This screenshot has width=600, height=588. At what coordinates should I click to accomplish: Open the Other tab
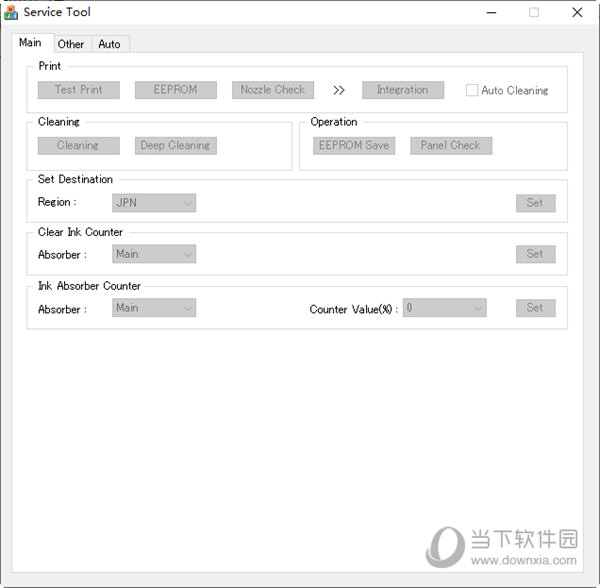point(71,44)
